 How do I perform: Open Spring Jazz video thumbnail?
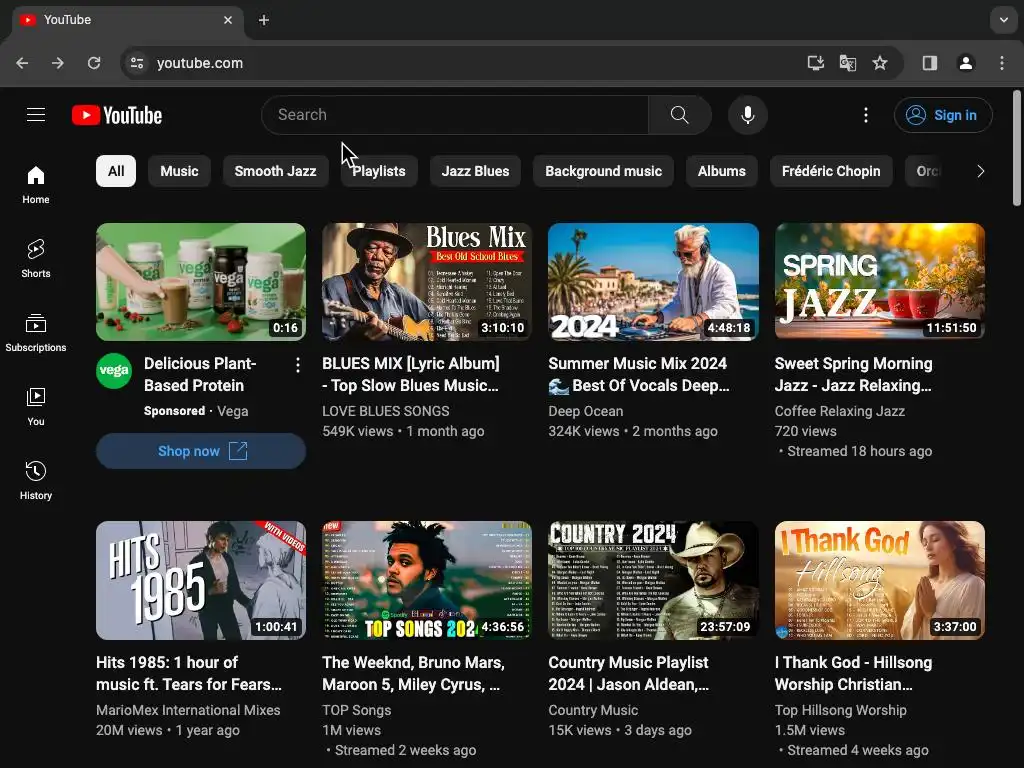pos(880,282)
